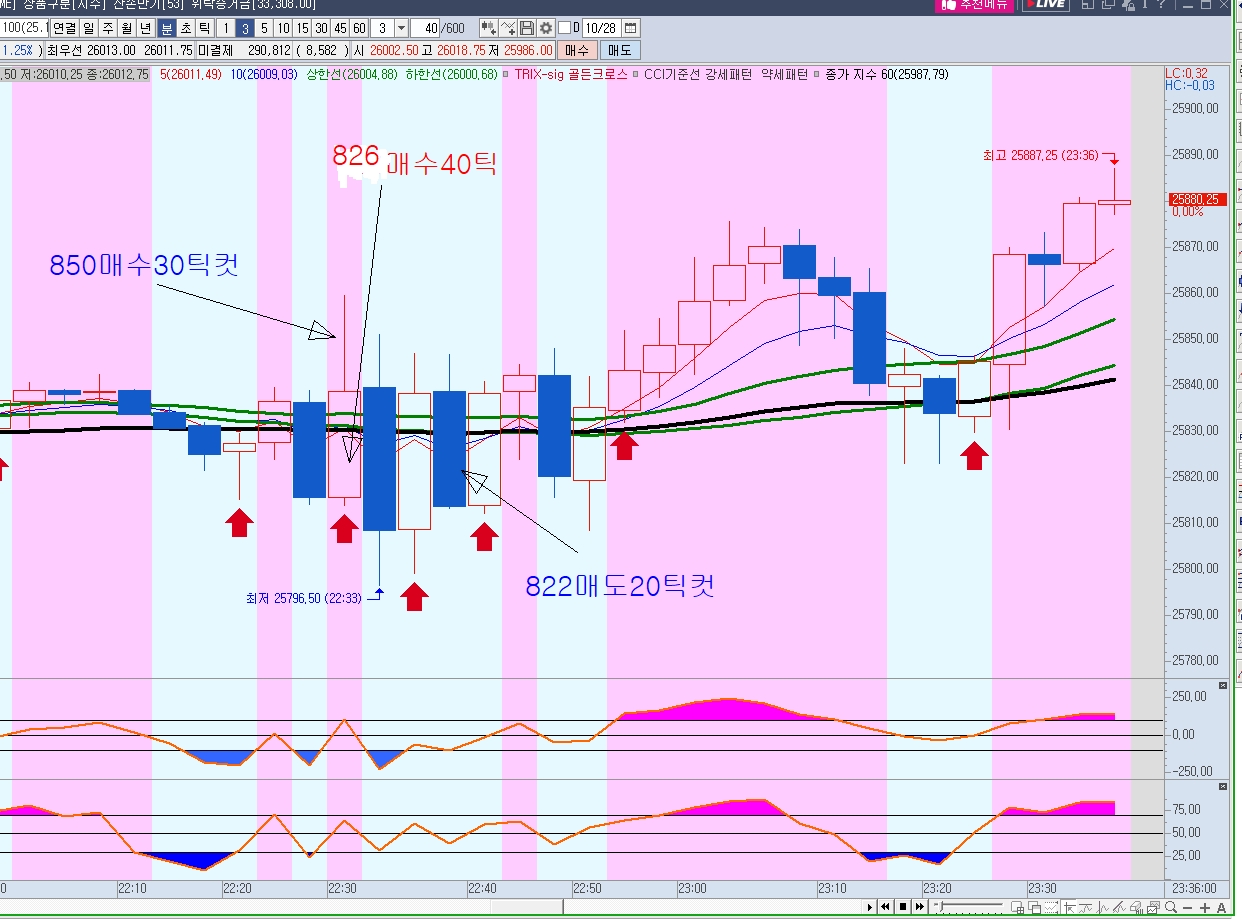Collapse the CCI indicator panel corner button

(x=1222, y=685)
